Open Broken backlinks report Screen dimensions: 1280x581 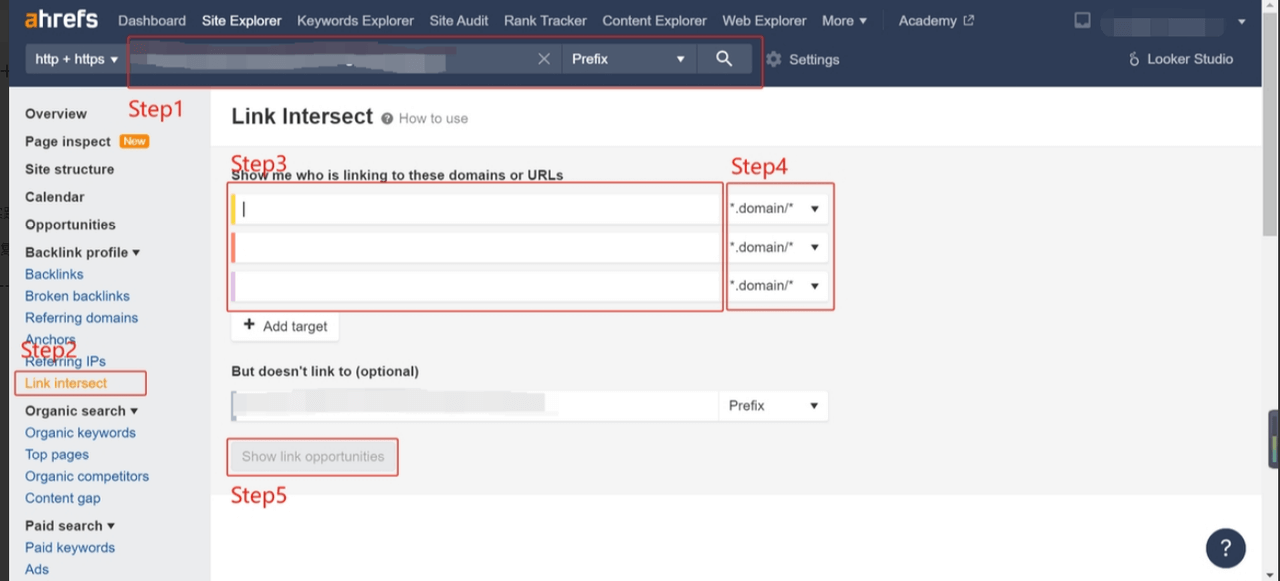point(77,296)
